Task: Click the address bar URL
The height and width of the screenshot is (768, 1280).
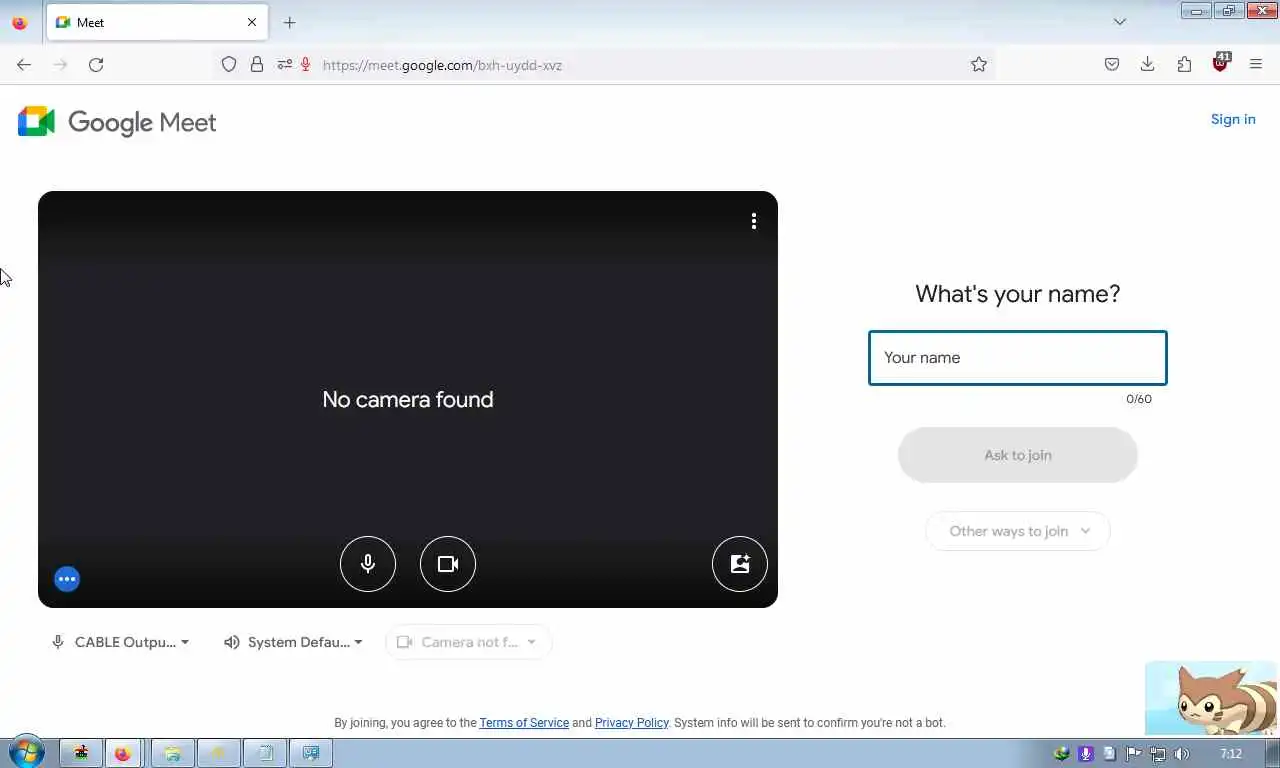Action: point(442,65)
